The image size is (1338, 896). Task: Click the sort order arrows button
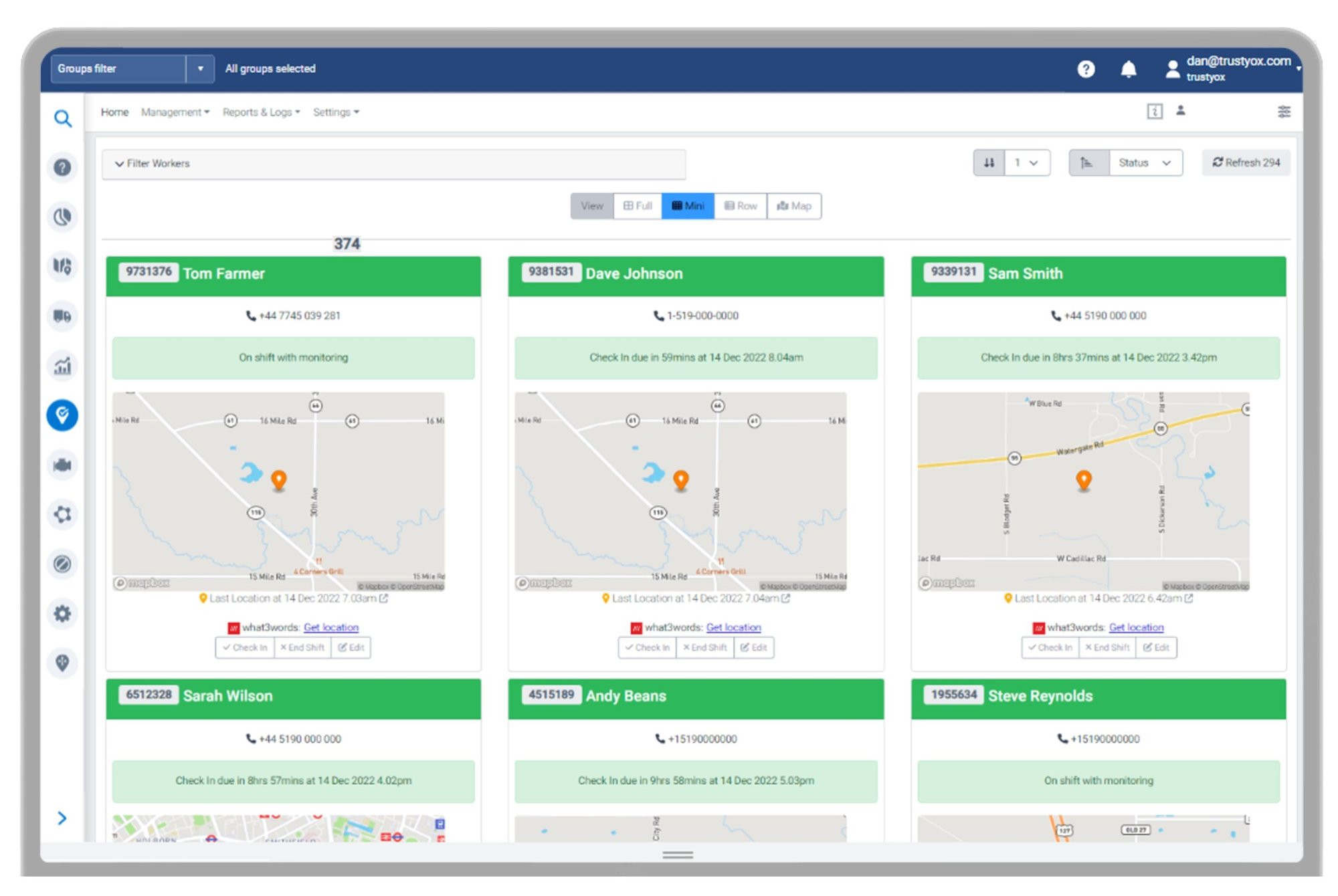click(x=989, y=162)
